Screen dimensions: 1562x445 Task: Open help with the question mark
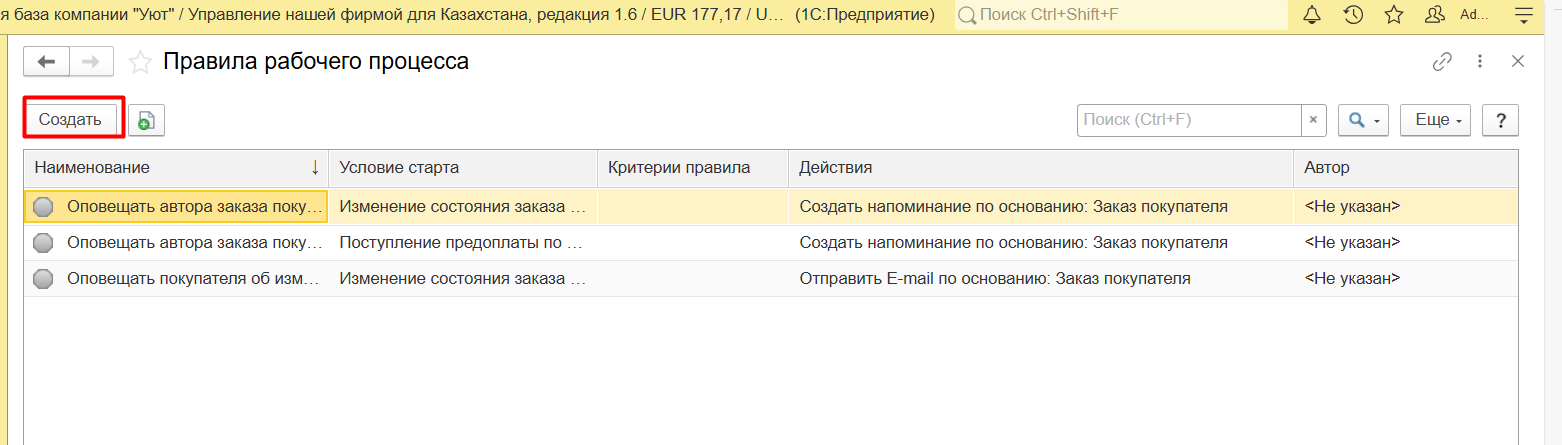(1500, 120)
